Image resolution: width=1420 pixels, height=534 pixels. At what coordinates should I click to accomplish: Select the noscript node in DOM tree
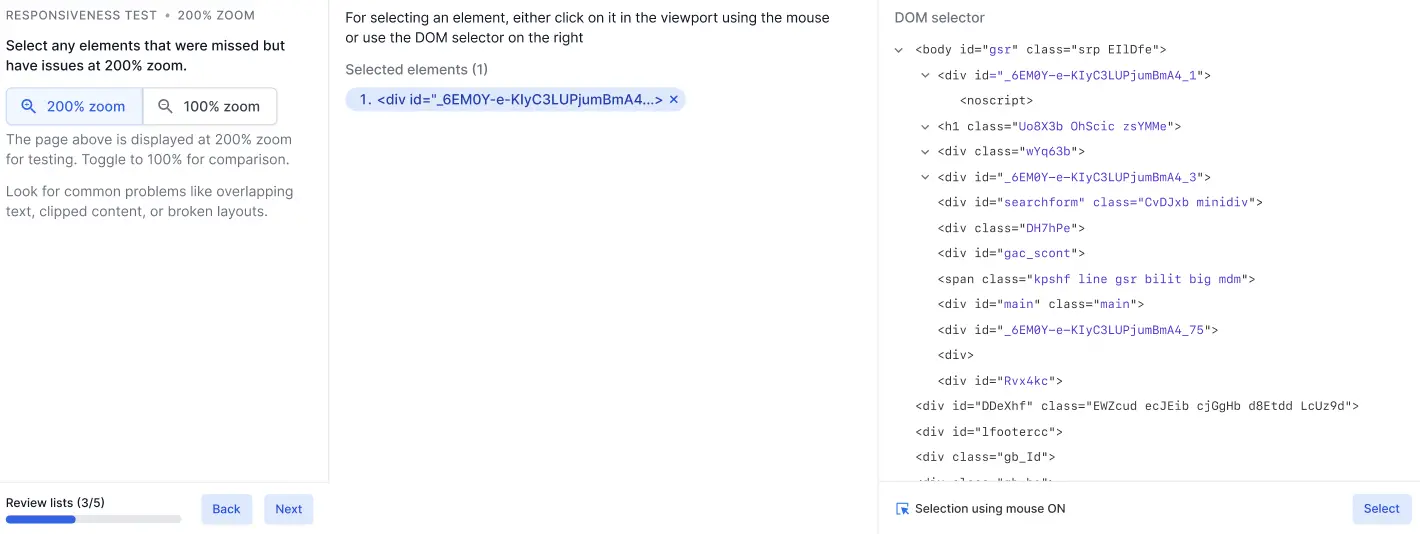996,101
